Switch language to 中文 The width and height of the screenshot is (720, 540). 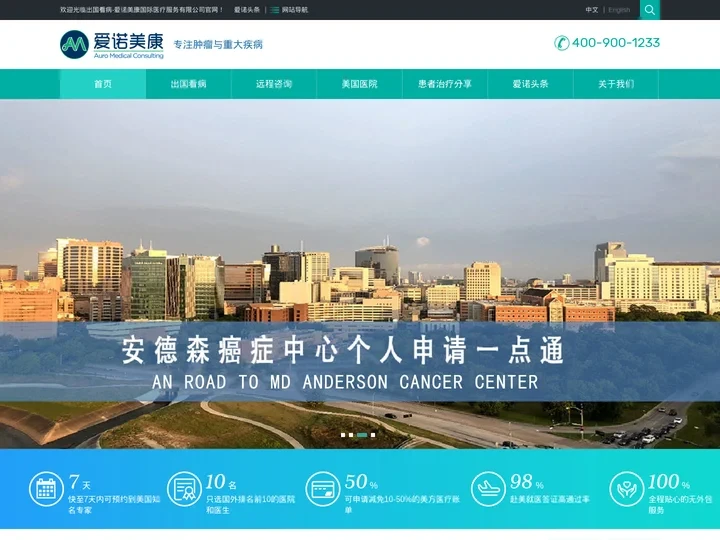pos(591,10)
